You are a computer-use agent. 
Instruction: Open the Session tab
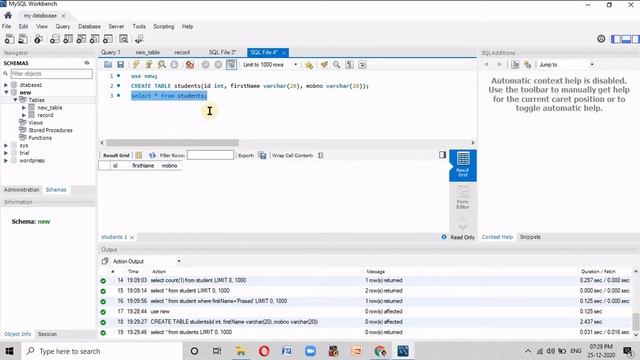coord(47,334)
